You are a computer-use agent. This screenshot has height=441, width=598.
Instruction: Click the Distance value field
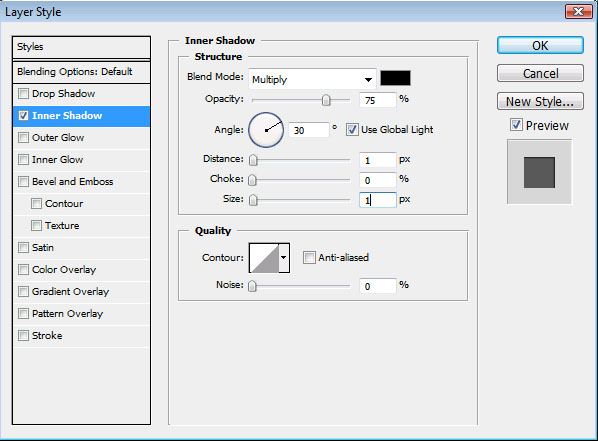[378, 160]
